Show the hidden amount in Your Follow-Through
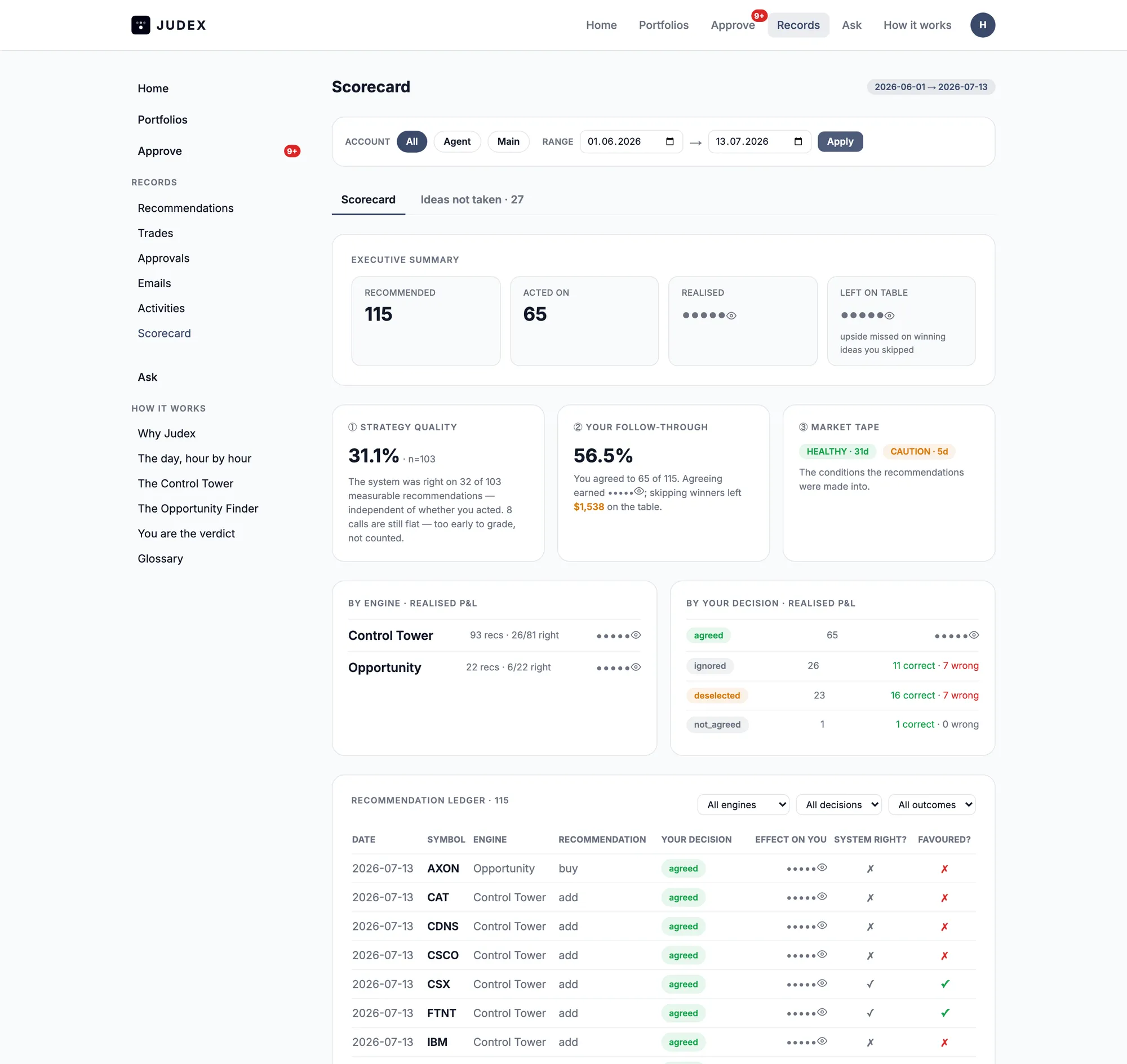Screen dimensions: 1127x1064 pyautogui.click(x=638, y=491)
